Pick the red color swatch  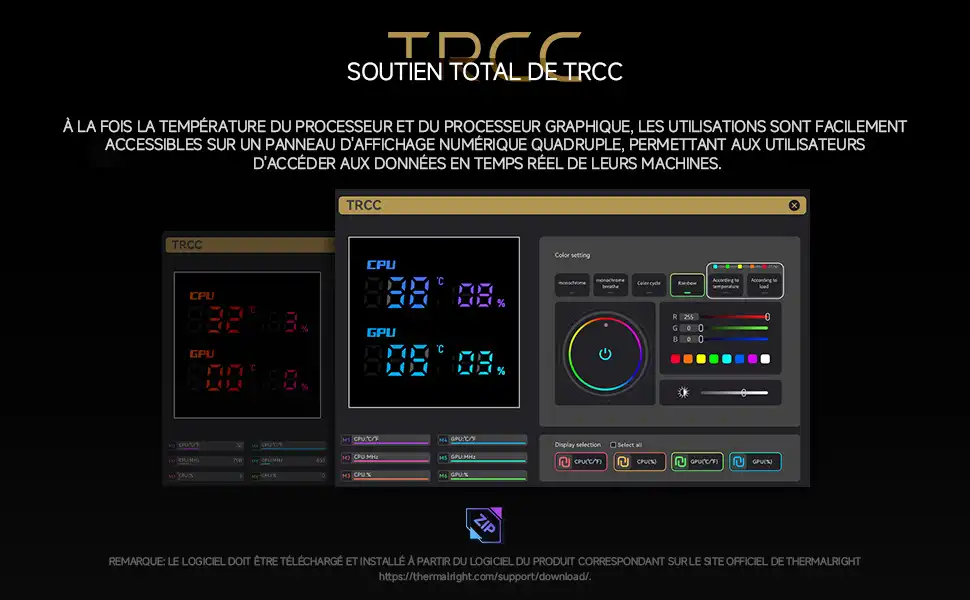675,359
